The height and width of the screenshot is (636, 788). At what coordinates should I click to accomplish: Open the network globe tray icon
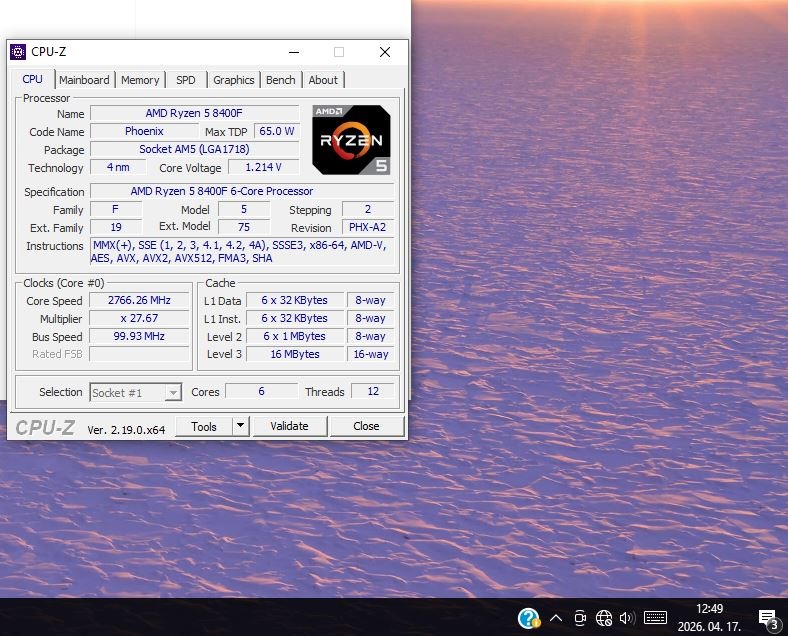604,618
